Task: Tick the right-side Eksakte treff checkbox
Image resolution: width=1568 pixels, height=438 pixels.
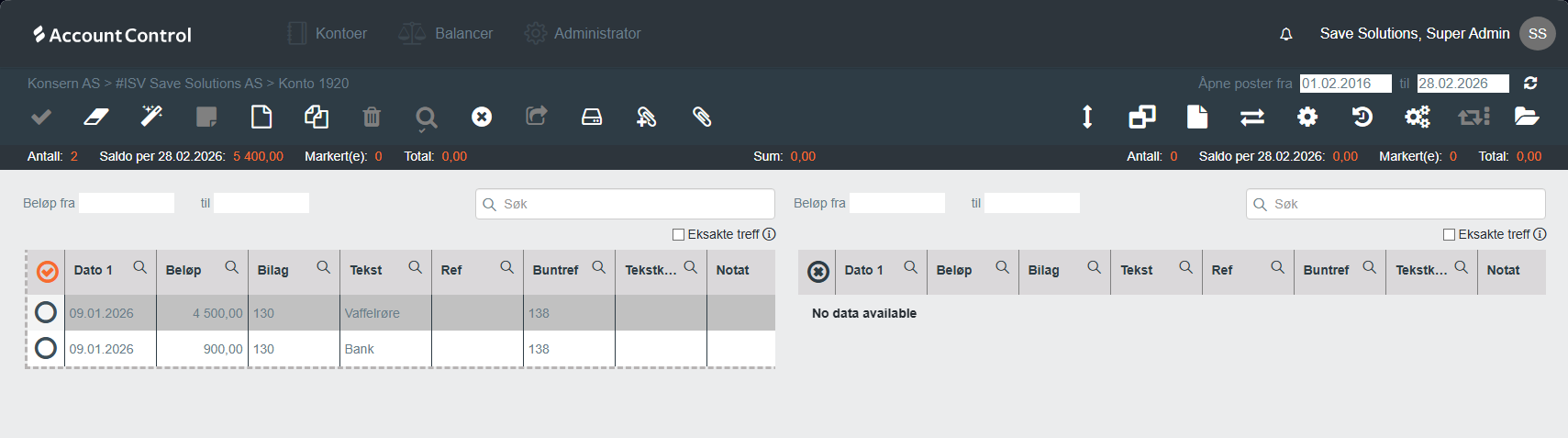Action: 1450,235
